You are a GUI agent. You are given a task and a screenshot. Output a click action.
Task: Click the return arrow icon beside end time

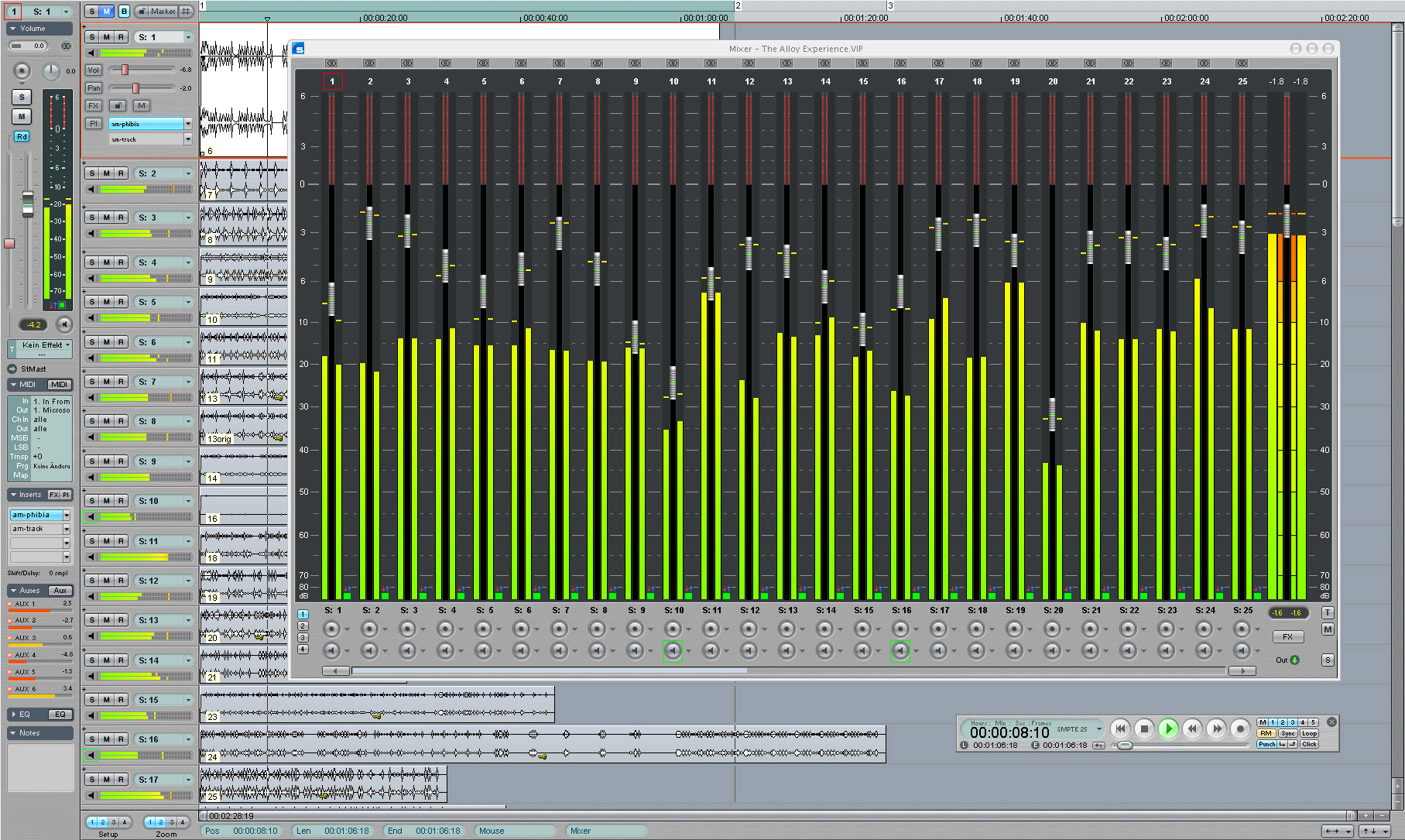[x=1098, y=746]
